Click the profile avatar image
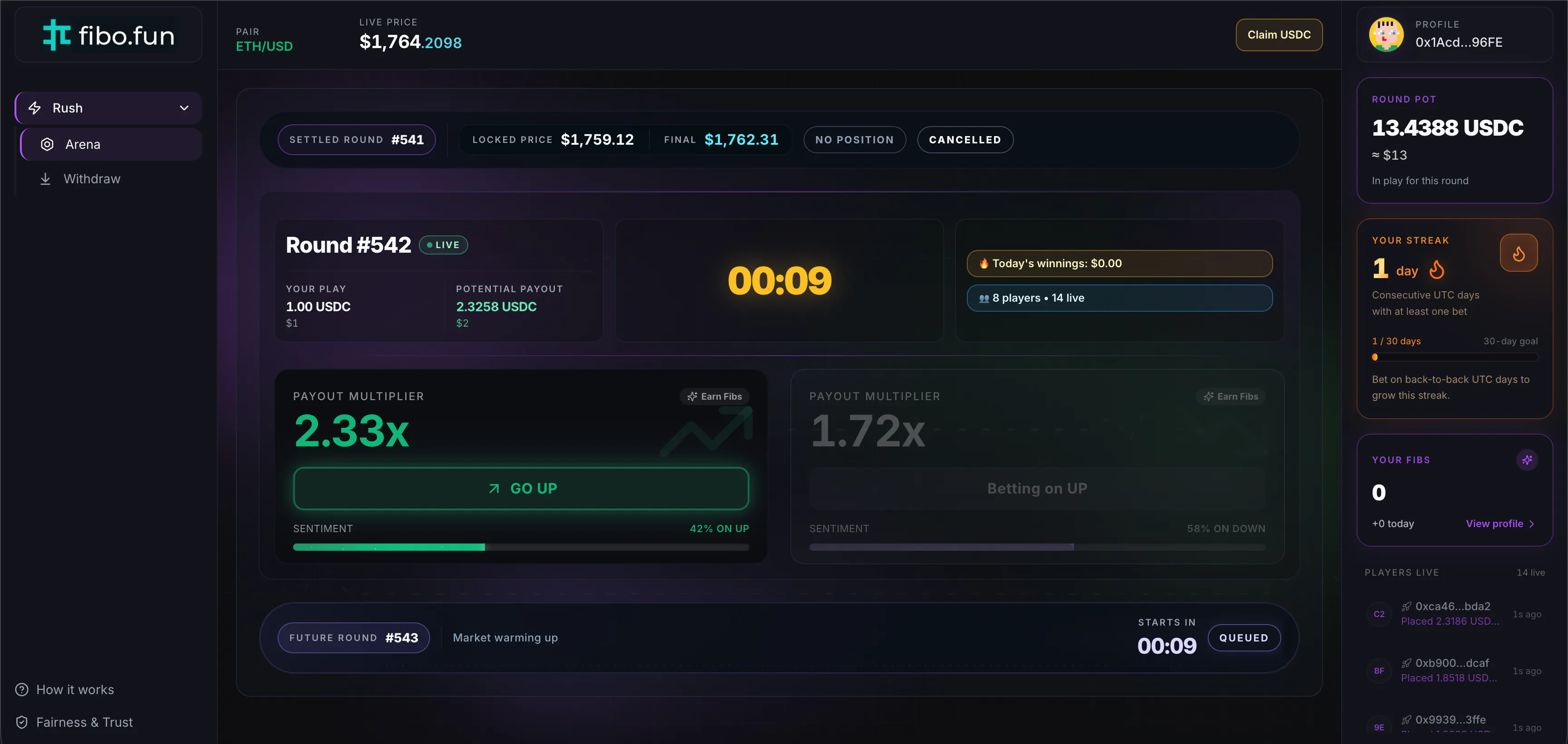The width and height of the screenshot is (1568, 744). [1386, 34]
